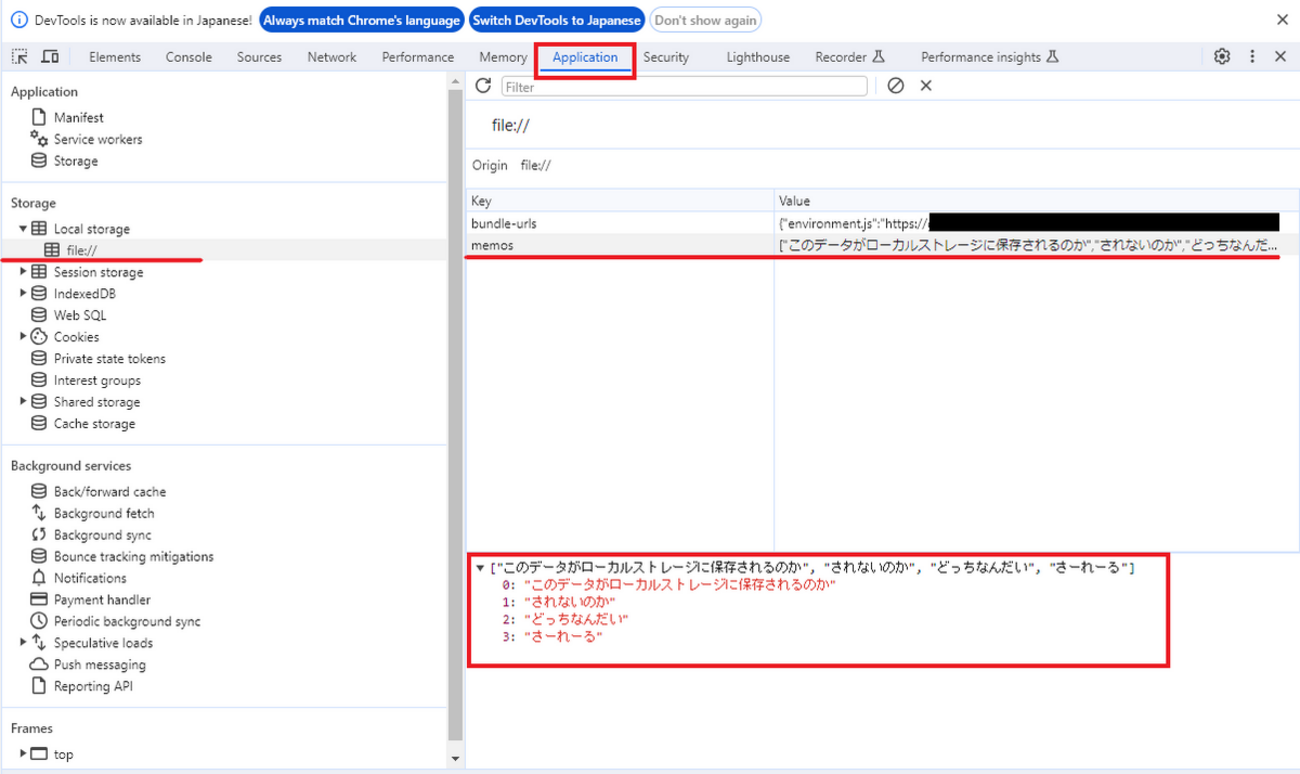Switch to the Network tab
Viewport: 1300px width, 774px height.
coord(331,57)
